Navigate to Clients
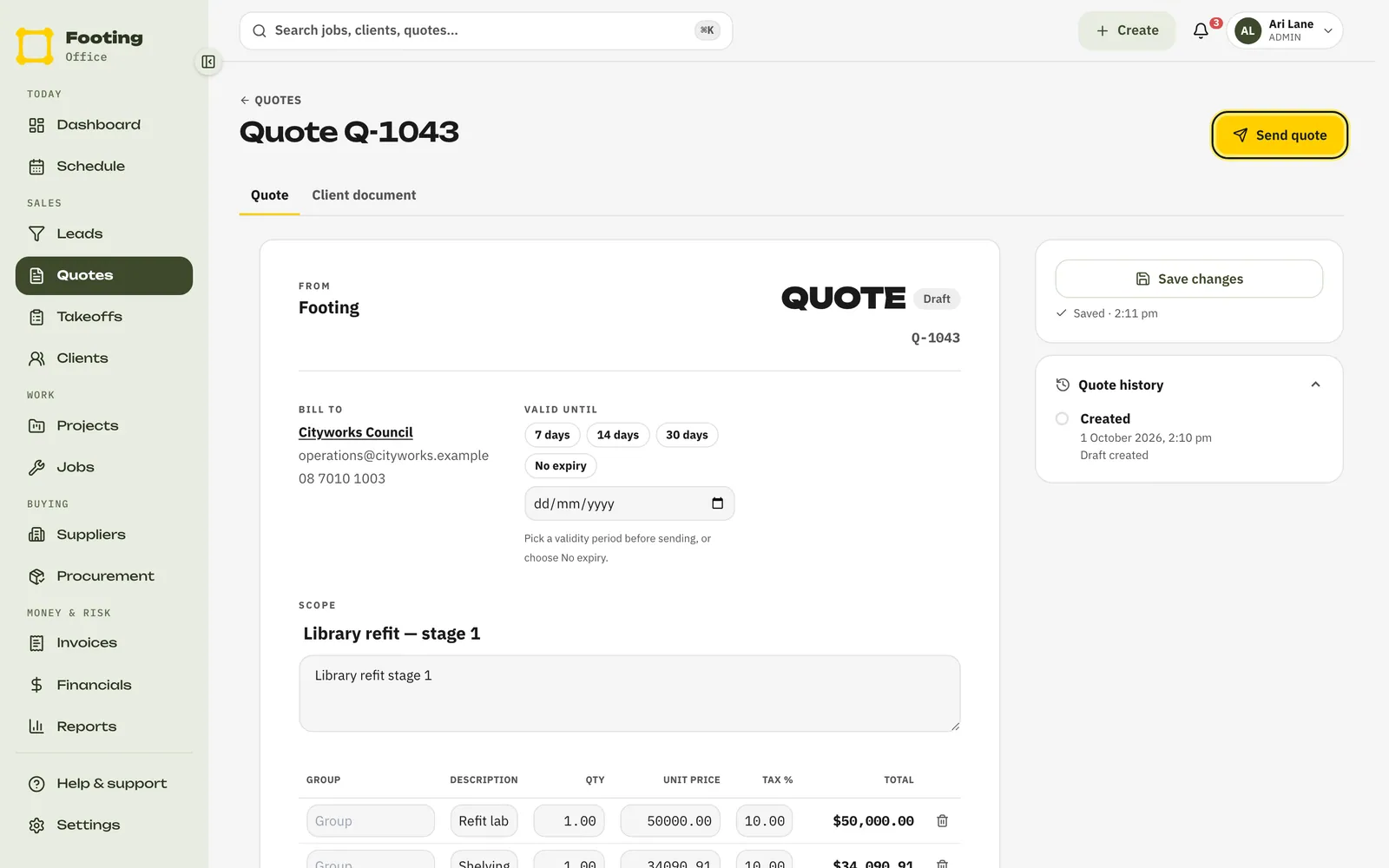1389x868 pixels. [x=104, y=358]
